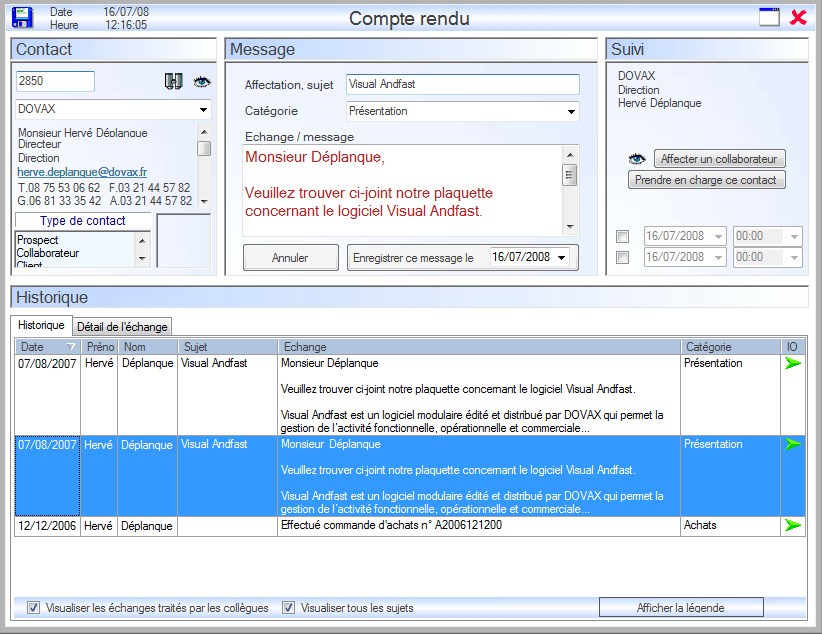Toggle first checkbox in Suivi date rows

(x=622, y=236)
